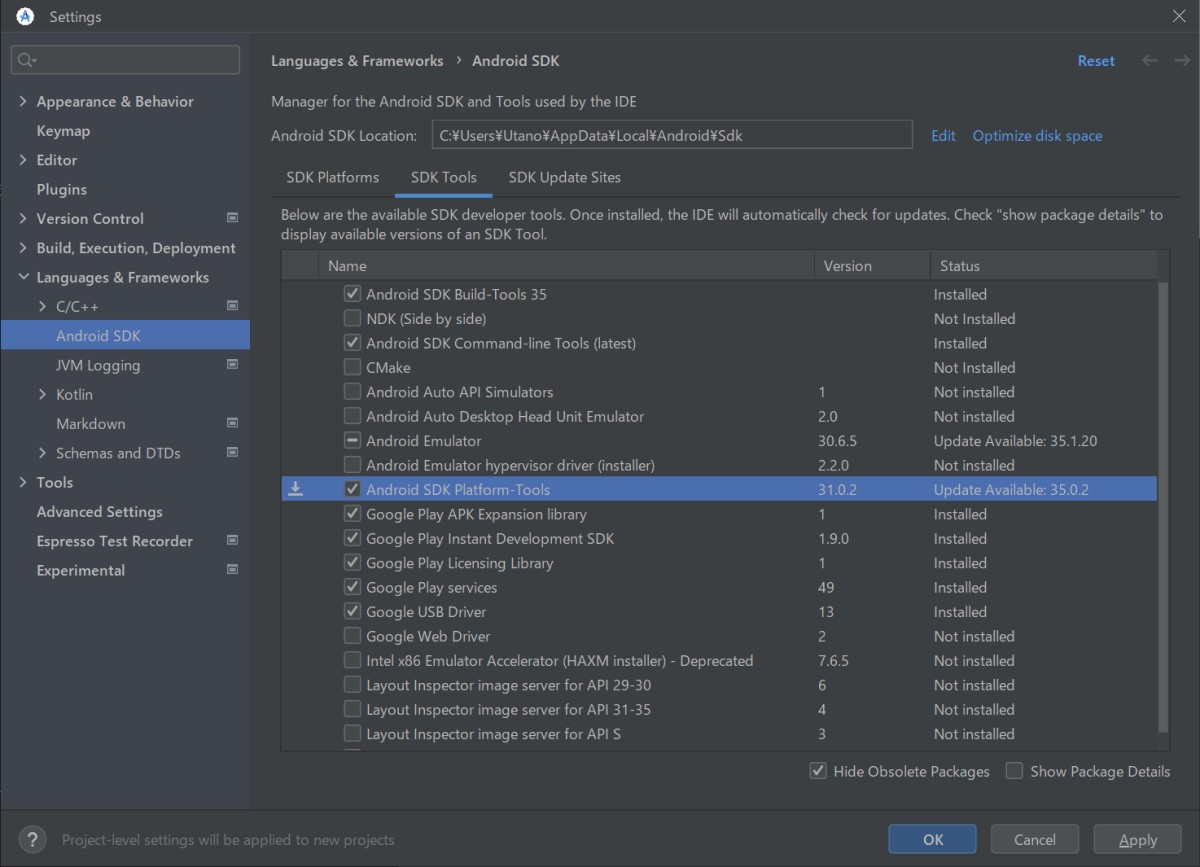Select Layout Inspector image server API 31-35 row

coord(719,709)
